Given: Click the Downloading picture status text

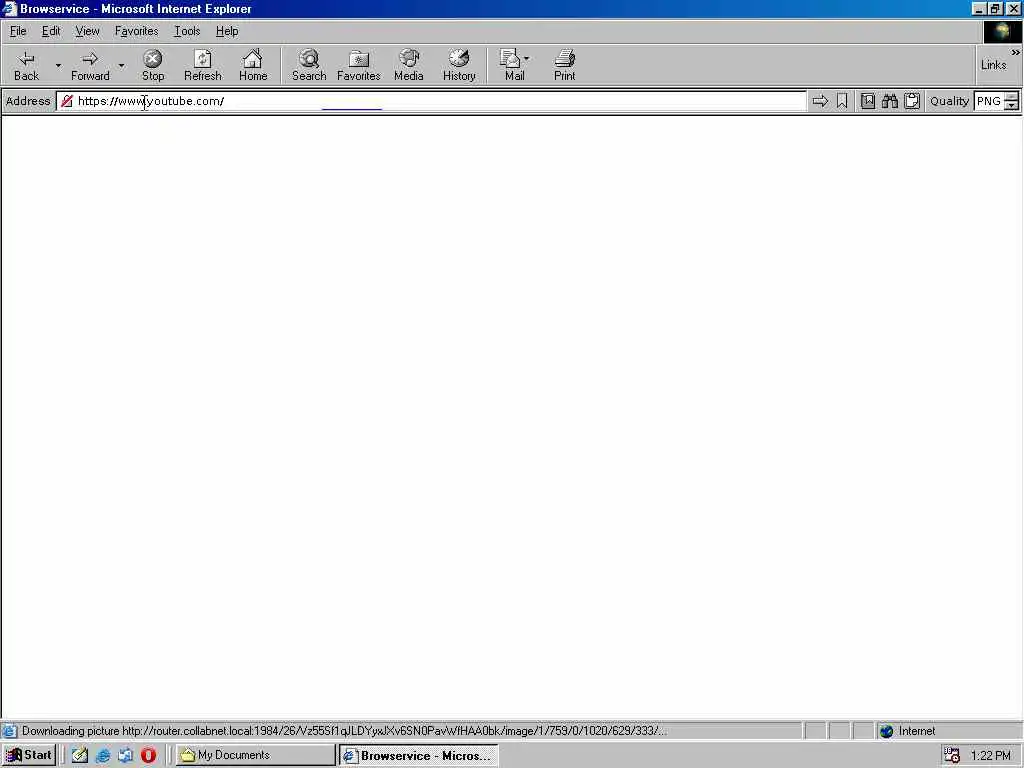Looking at the screenshot, I should [x=344, y=731].
